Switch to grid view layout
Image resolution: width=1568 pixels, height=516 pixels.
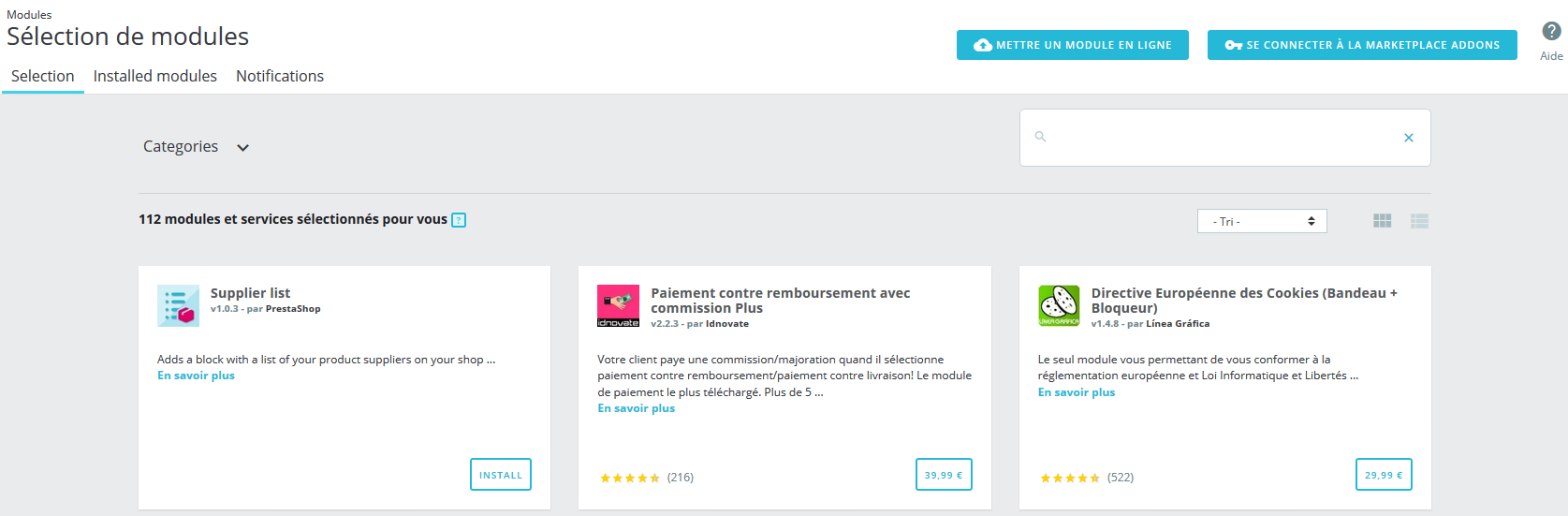pyautogui.click(x=1382, y=221)
